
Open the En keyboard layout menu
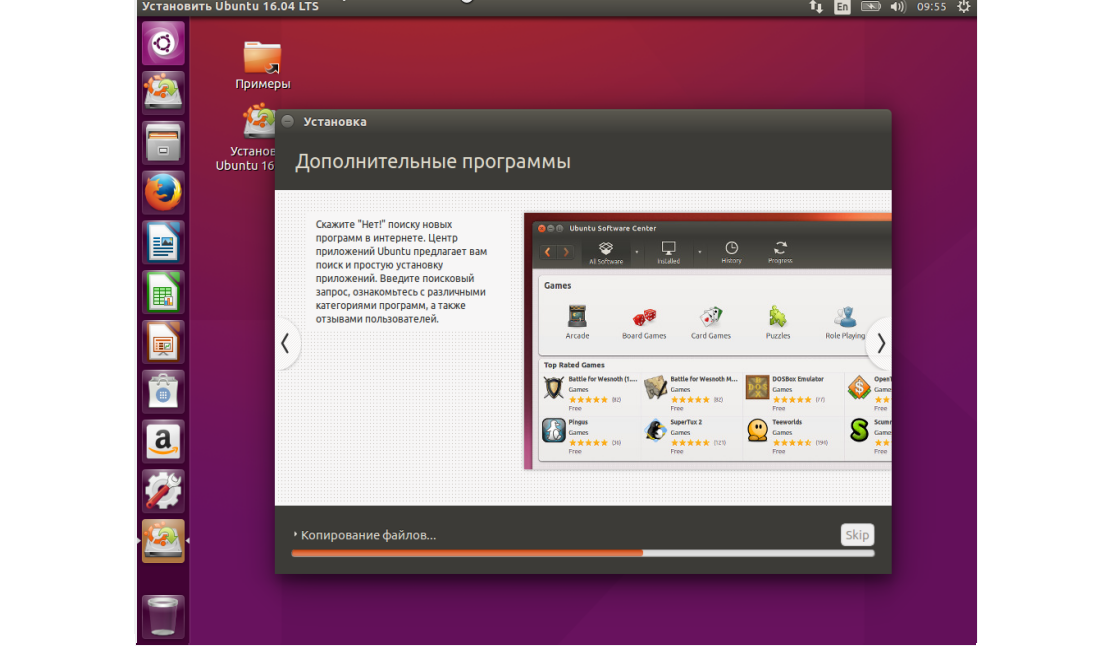842,7
